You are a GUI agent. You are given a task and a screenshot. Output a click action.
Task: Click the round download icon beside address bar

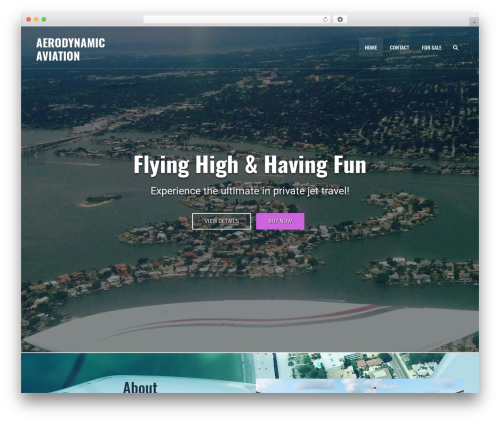point(340,19)
